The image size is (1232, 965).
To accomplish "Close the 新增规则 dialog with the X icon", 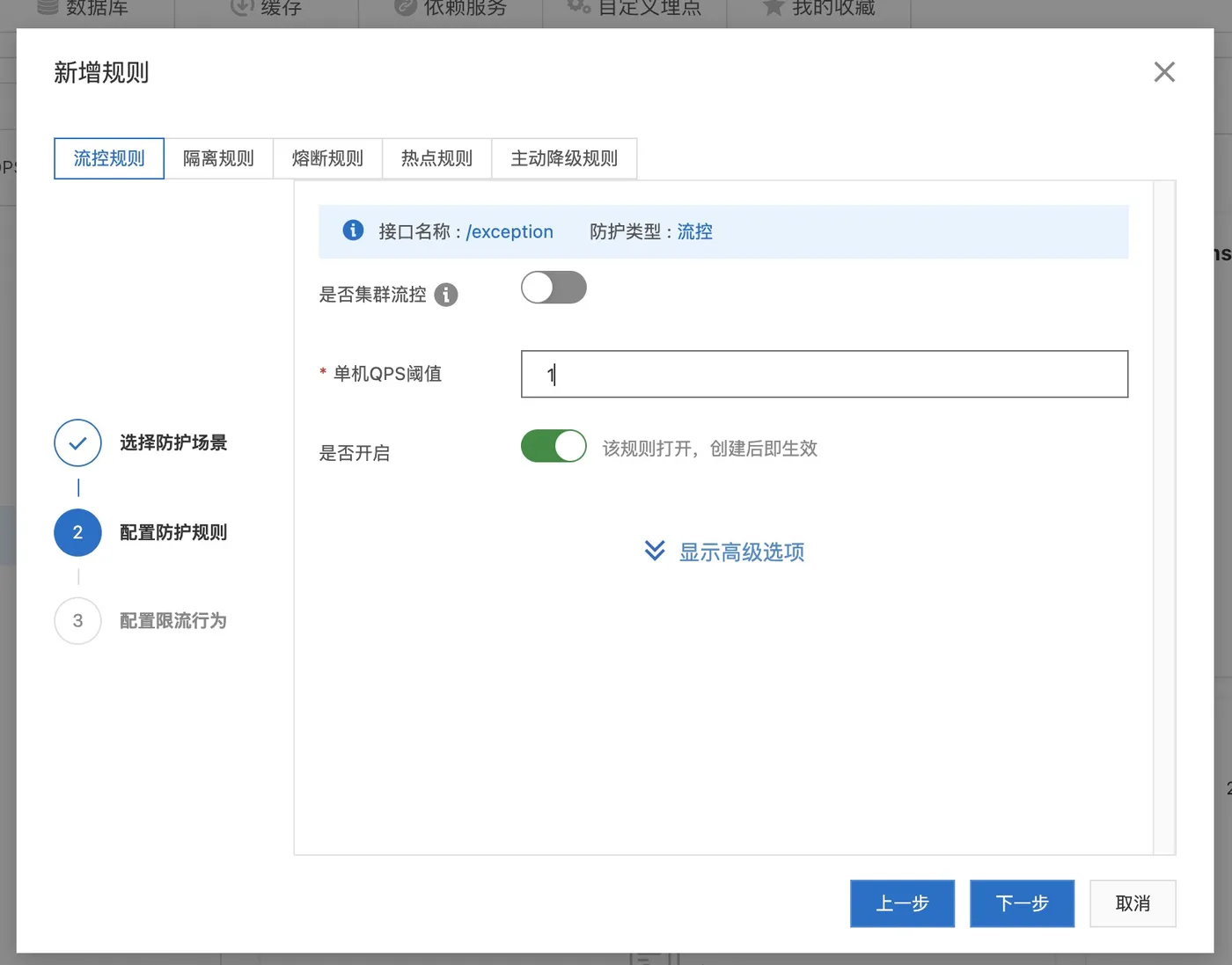I will [1164, 72].
